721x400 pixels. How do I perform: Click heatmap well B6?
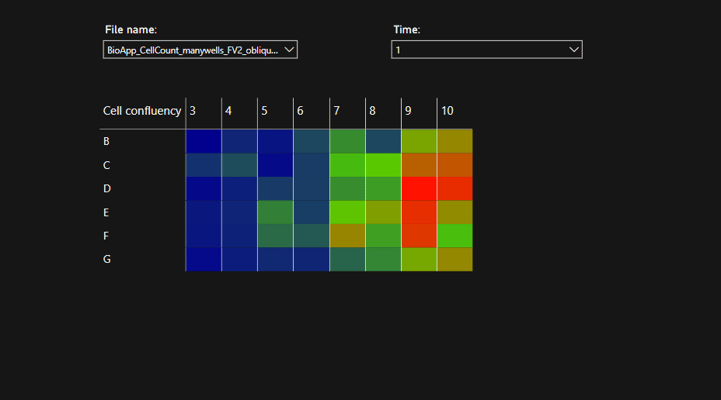click(311, 141)
